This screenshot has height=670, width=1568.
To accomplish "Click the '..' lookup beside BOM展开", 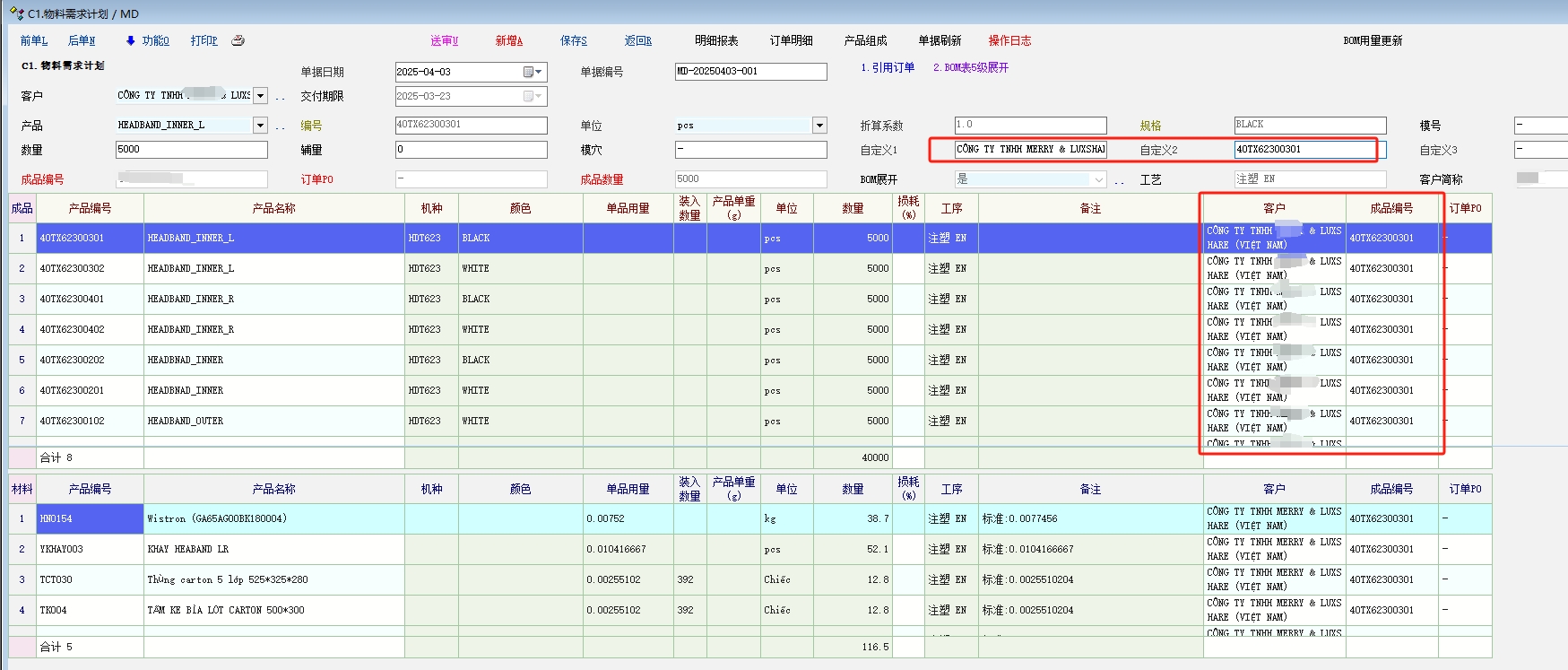I will (1120, 180).
